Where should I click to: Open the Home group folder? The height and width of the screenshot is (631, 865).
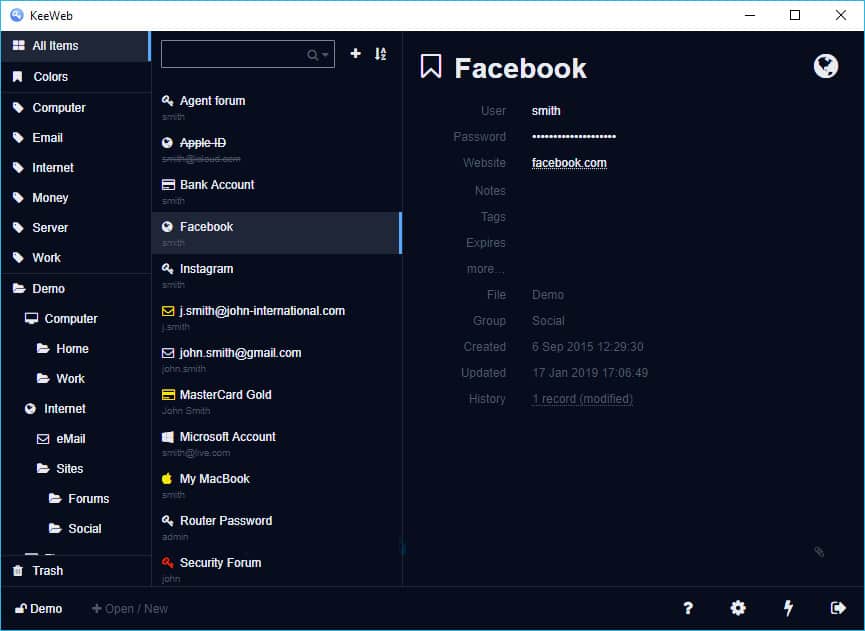click(76, 349)
